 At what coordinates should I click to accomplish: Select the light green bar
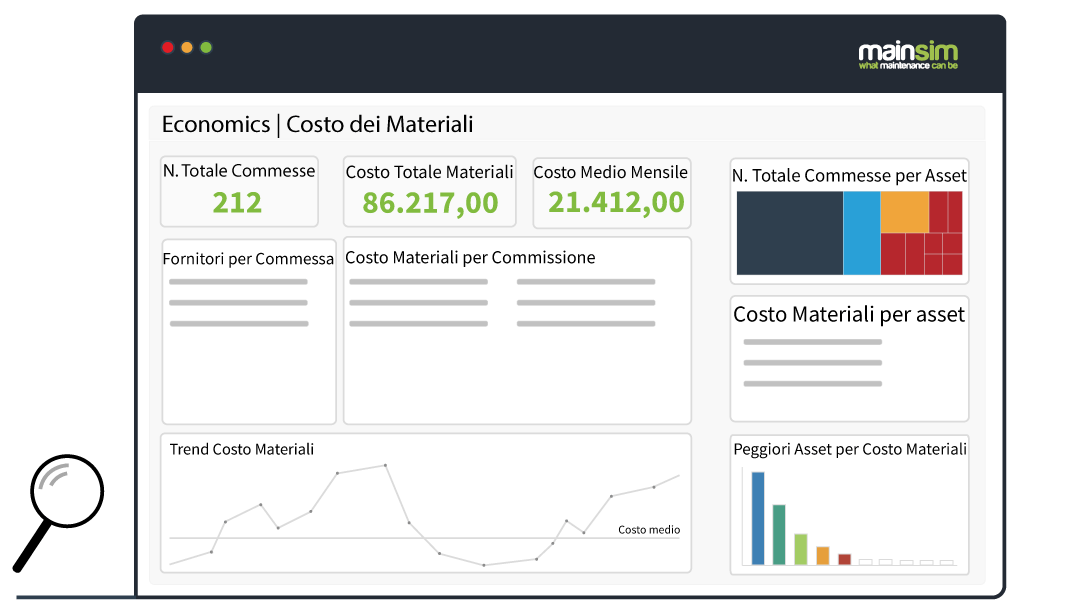[x=800, y=549]
